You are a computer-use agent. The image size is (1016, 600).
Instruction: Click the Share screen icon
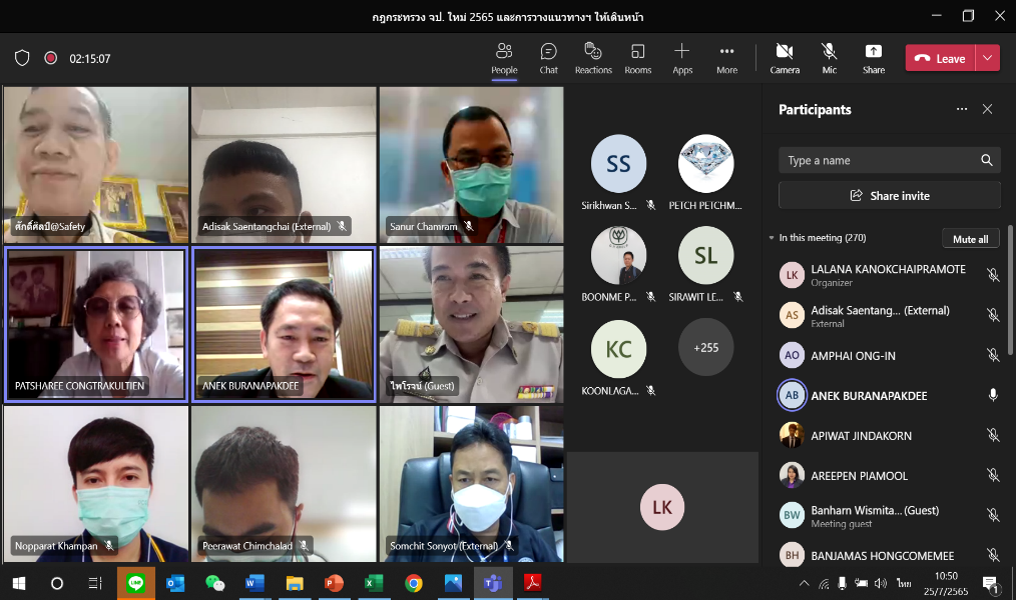click(873, 58)
